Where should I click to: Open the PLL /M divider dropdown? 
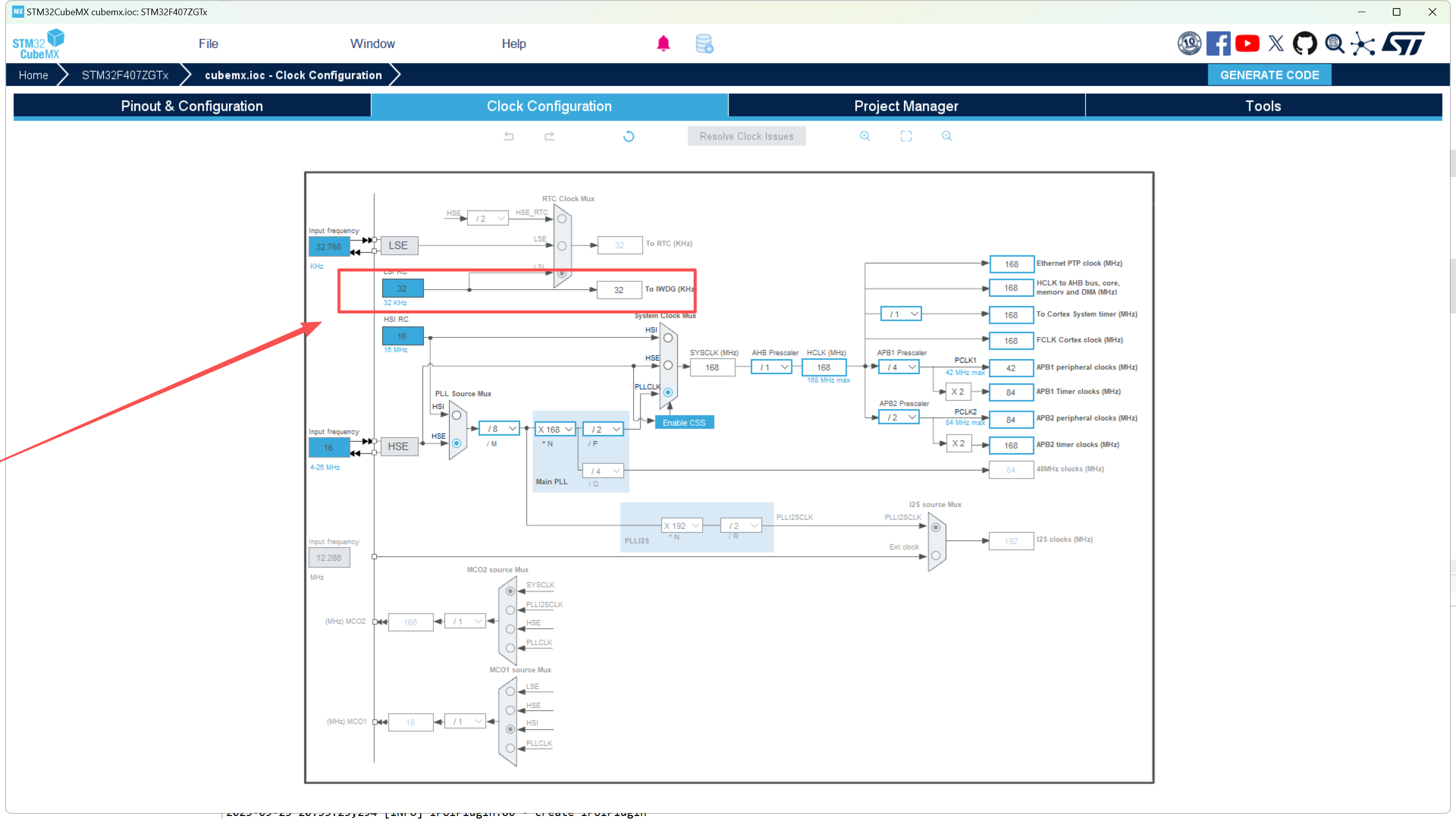(499, 429)
